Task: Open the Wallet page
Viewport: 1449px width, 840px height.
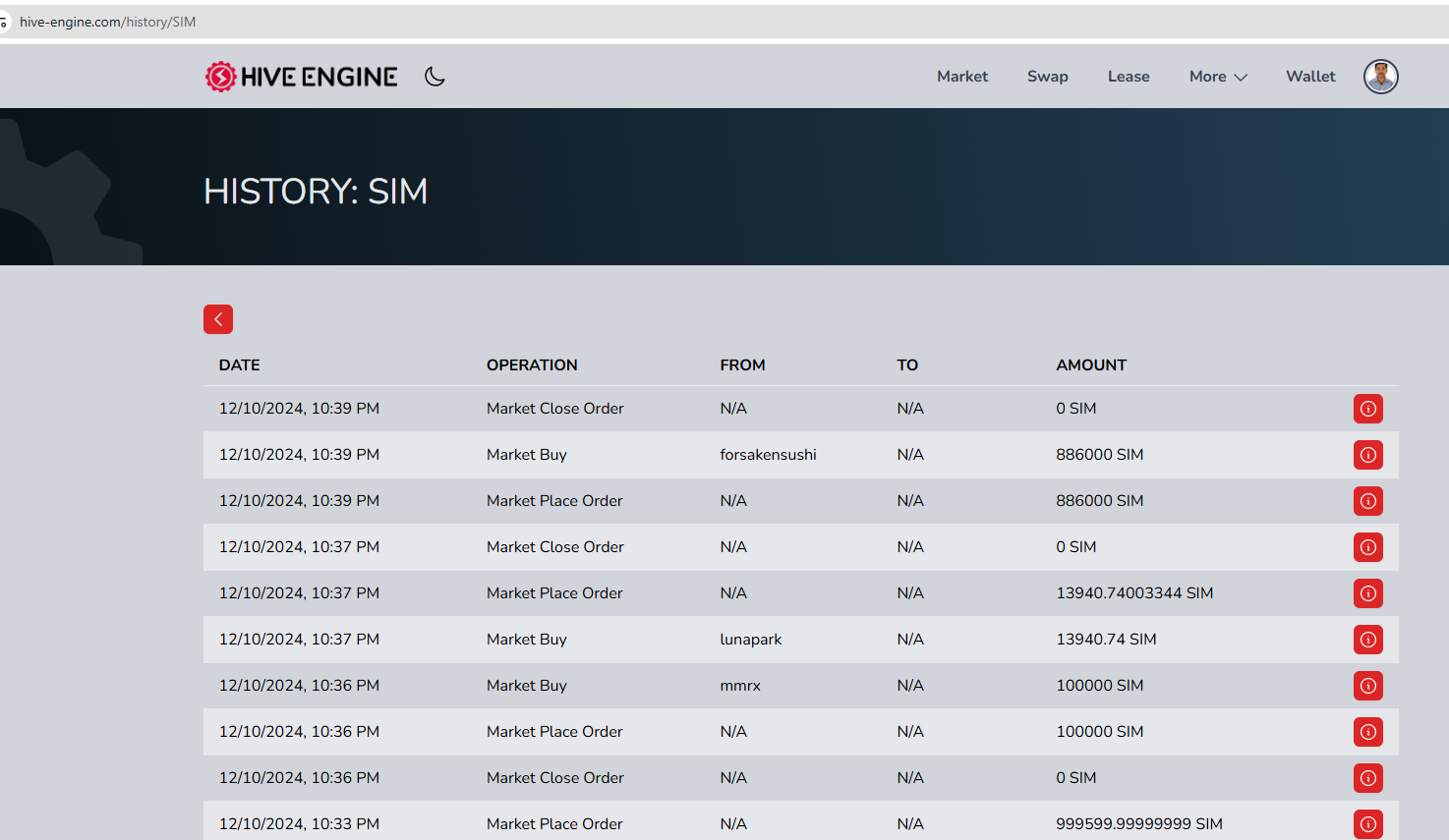Action: [1310, 77]
